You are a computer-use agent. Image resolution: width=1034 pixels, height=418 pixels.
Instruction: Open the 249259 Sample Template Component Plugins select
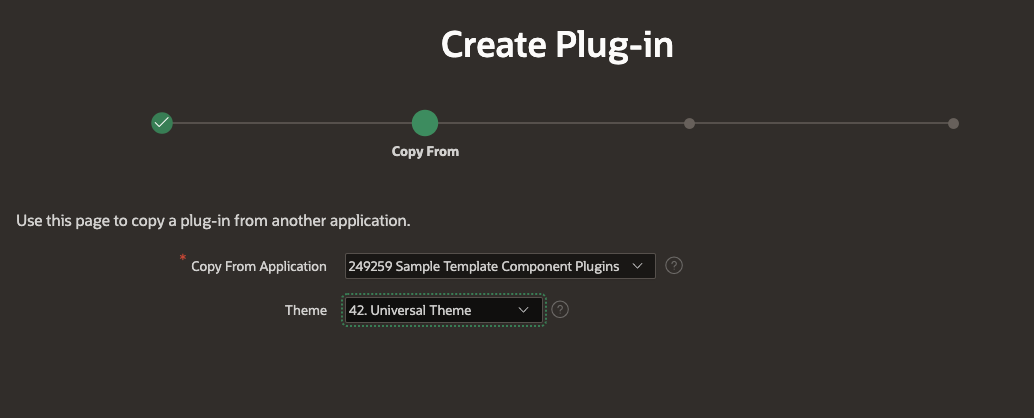[485, 266]
